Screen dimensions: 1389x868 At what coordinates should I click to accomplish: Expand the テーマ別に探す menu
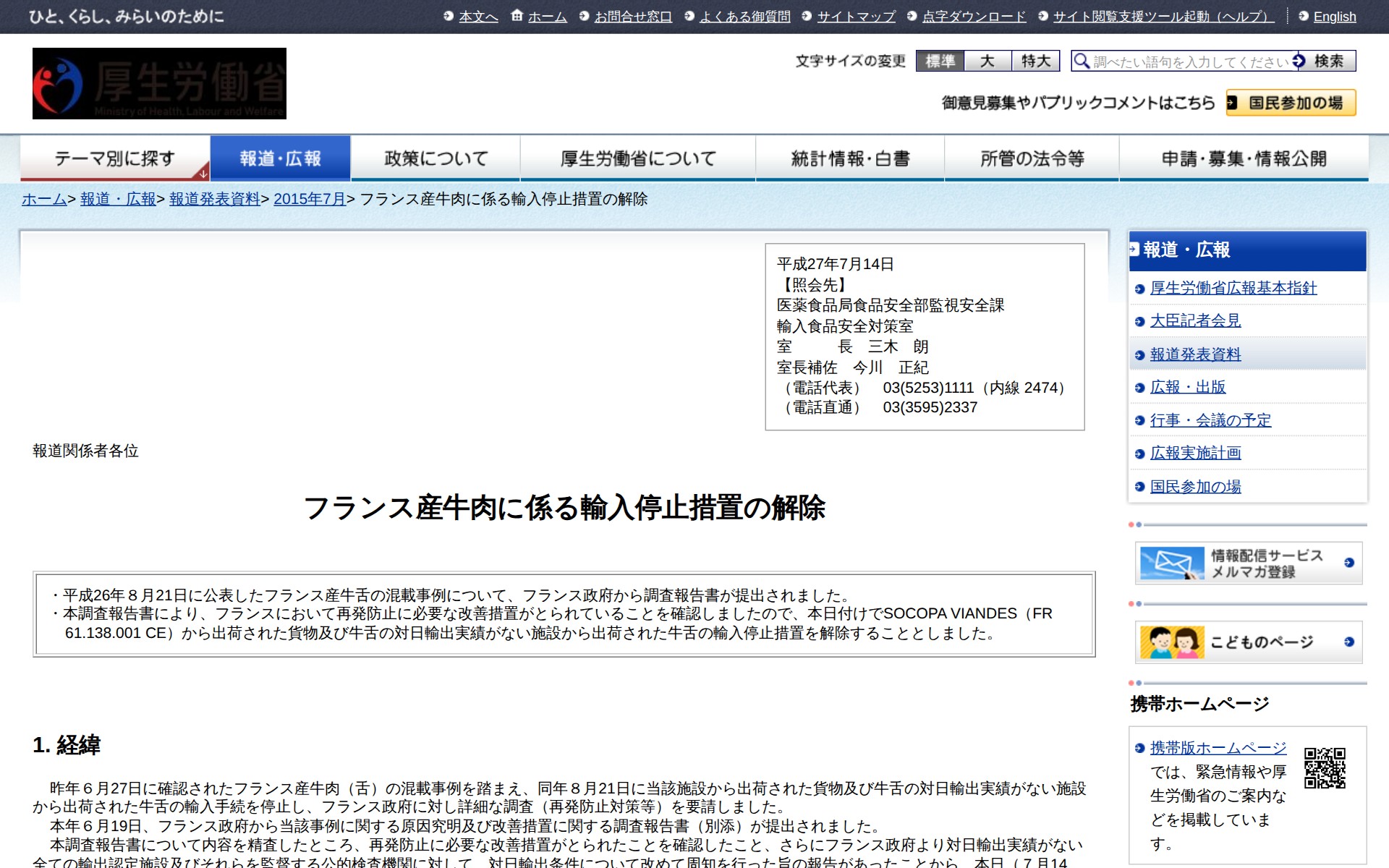115,158
